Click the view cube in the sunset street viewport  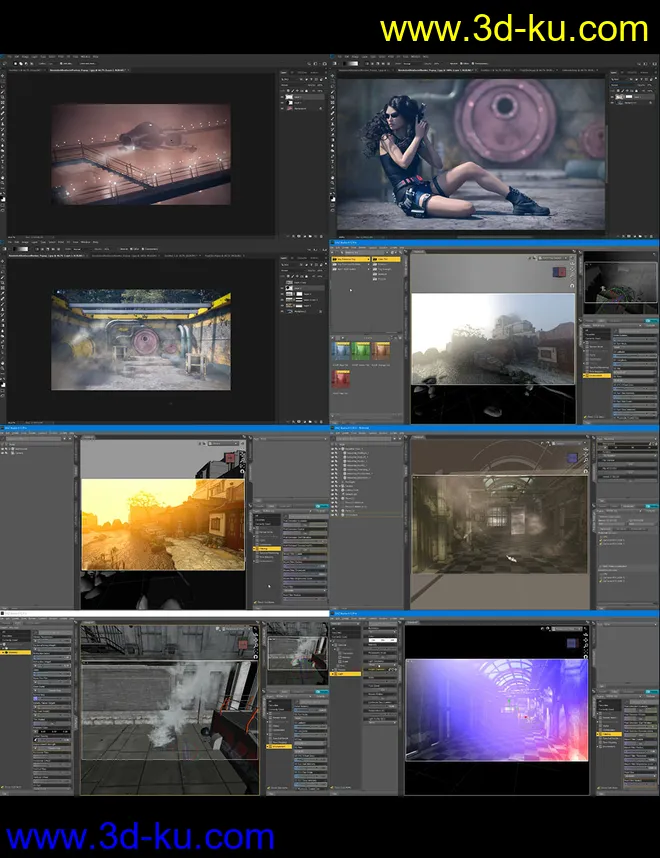click(230, 458)
